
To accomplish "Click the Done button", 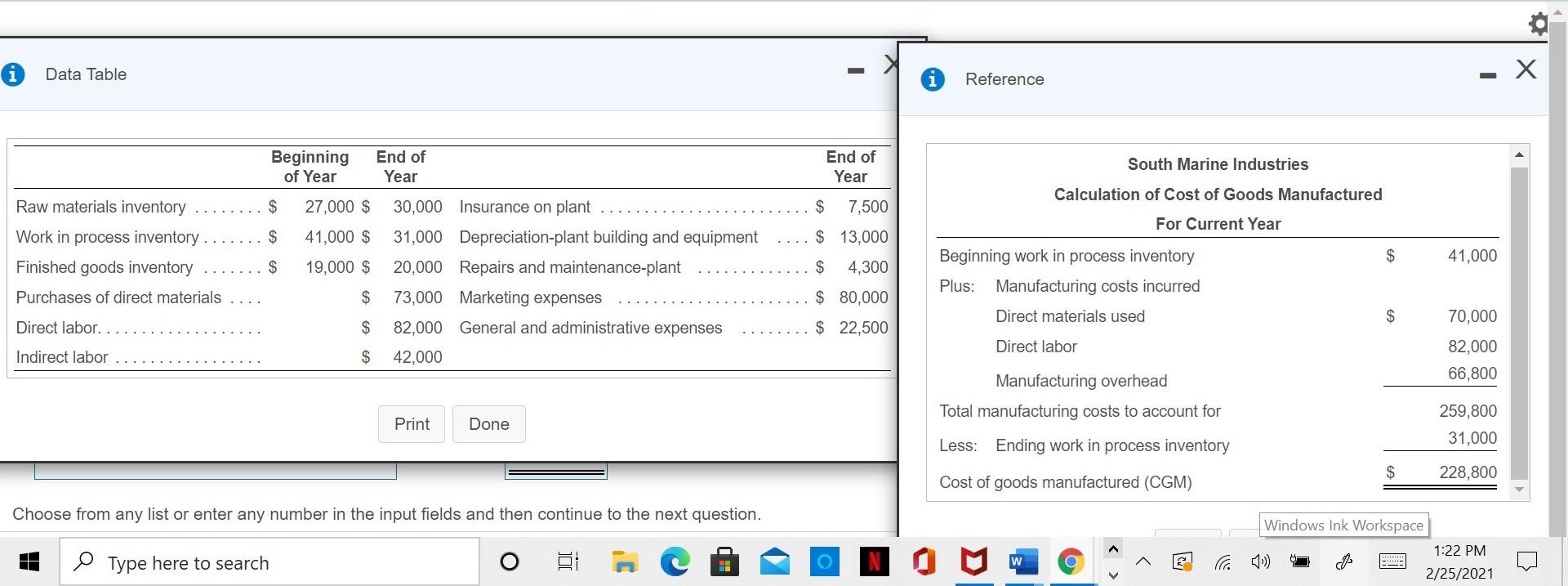I will (489, 424).
